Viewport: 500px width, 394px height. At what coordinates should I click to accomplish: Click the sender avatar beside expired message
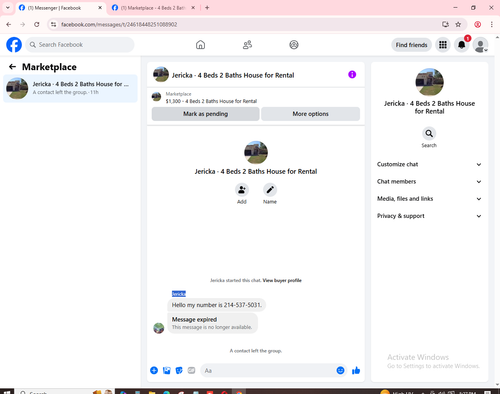coord(159,328)
